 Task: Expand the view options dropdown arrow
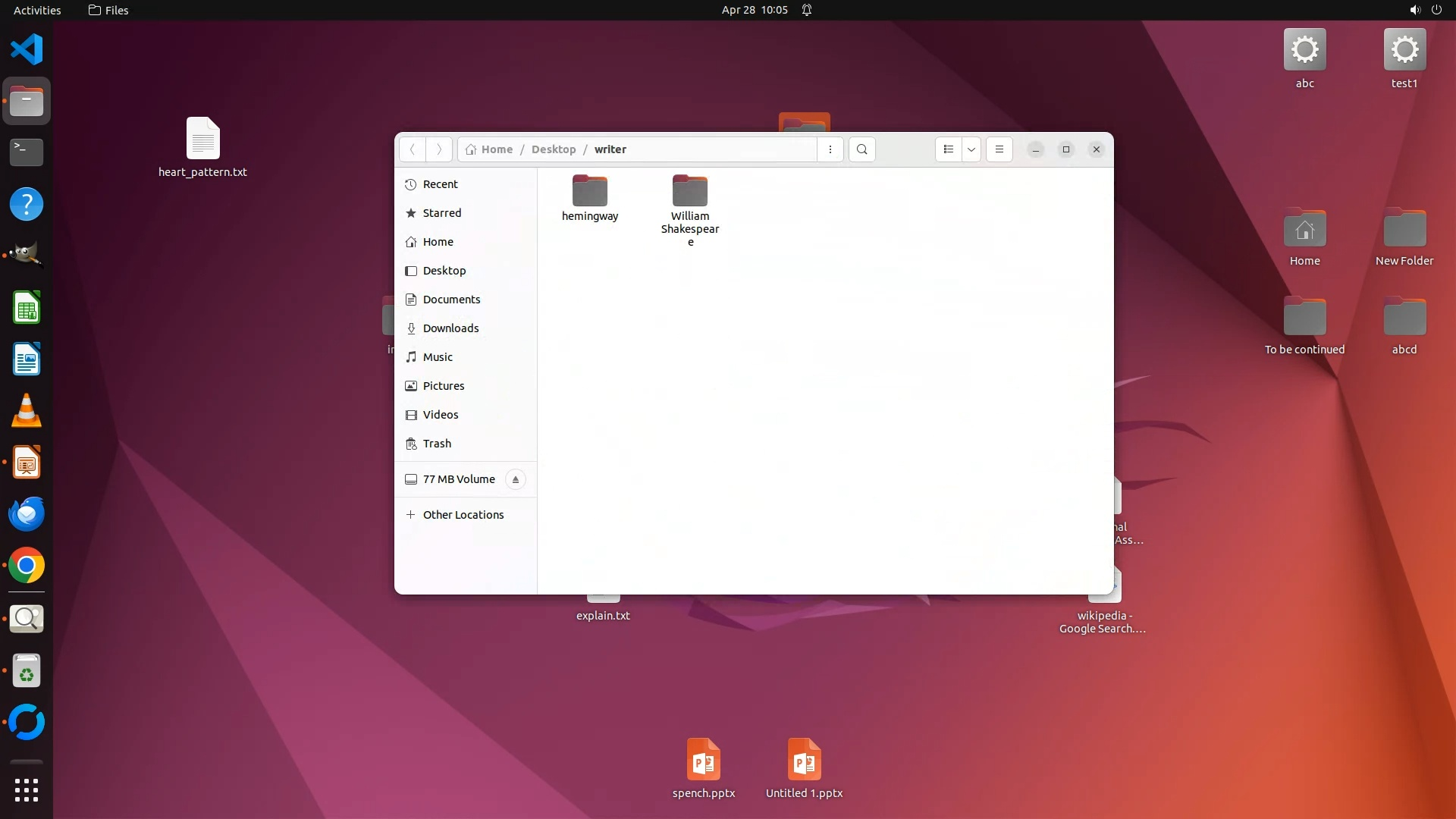pos(971,149)
